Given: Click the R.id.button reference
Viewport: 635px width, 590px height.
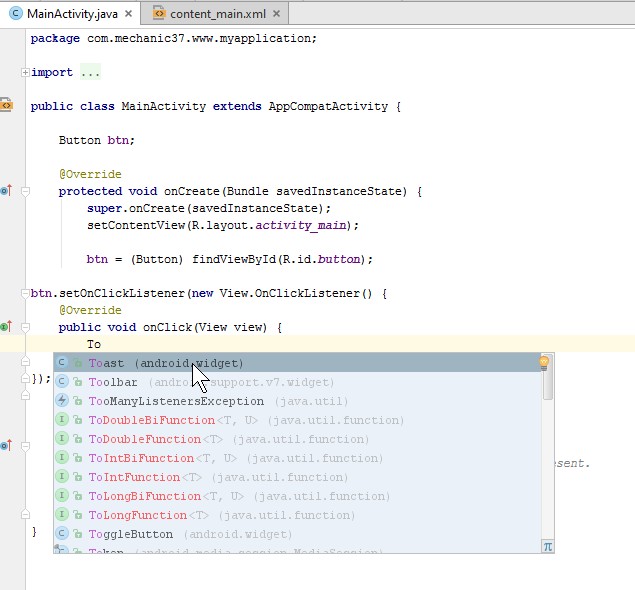Looking at the screenshot, I should click(x=321, y=259).
